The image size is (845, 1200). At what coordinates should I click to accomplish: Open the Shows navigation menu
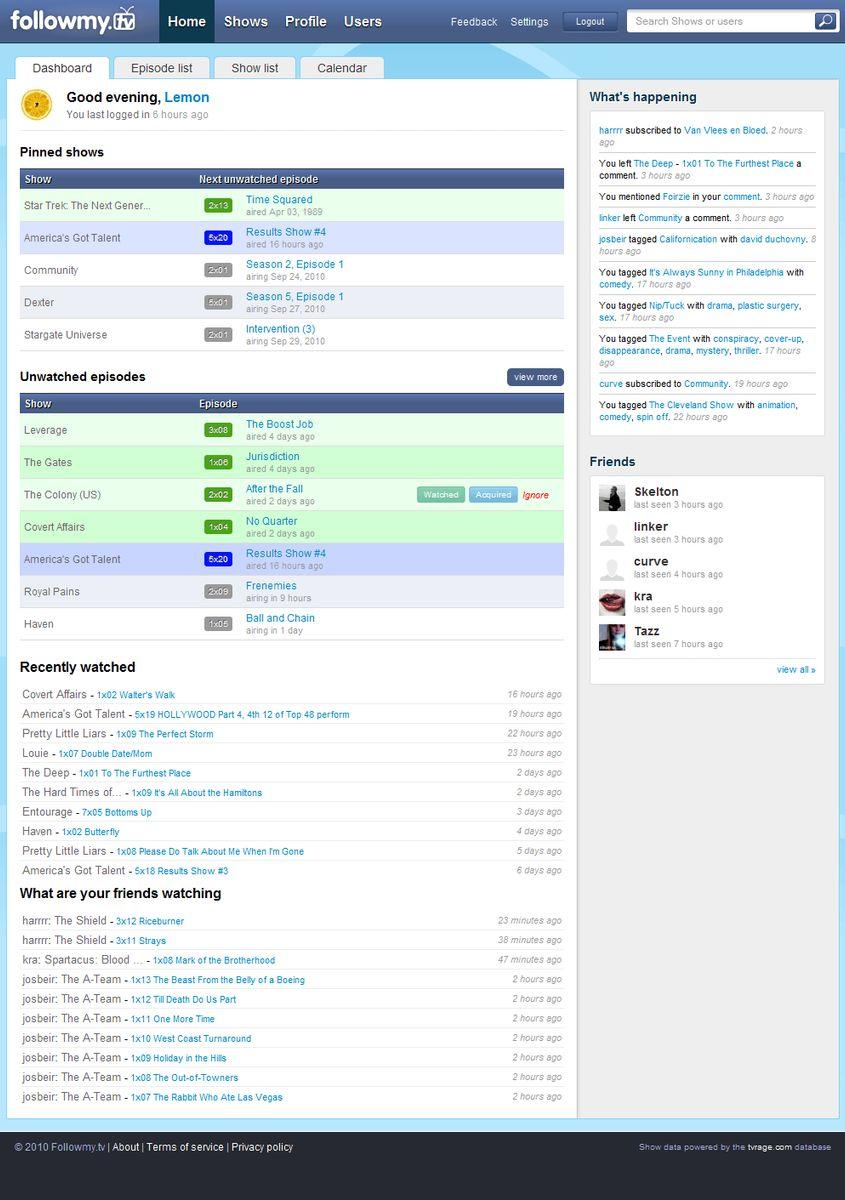(246, 21)
